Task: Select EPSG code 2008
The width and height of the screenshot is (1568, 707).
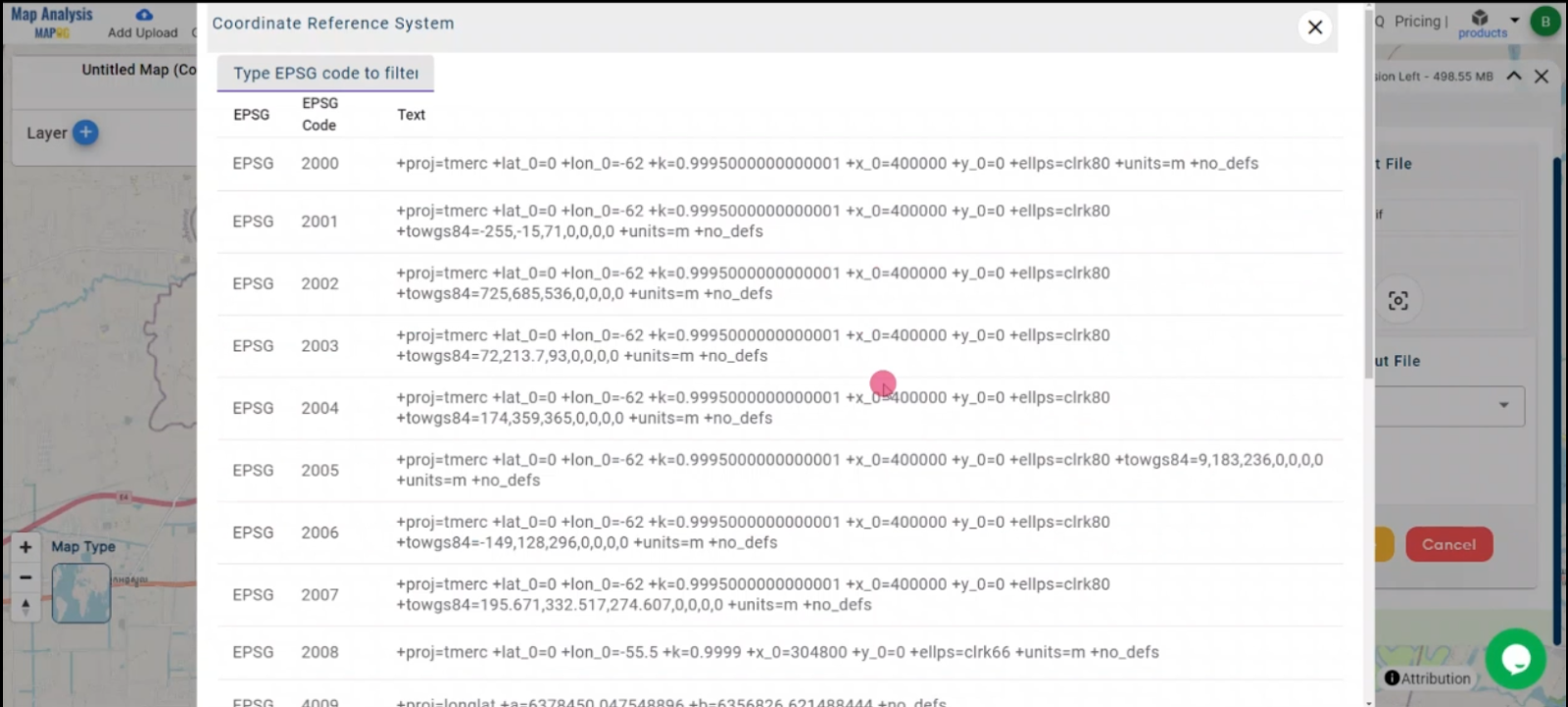Action: (x=319, y=652)
